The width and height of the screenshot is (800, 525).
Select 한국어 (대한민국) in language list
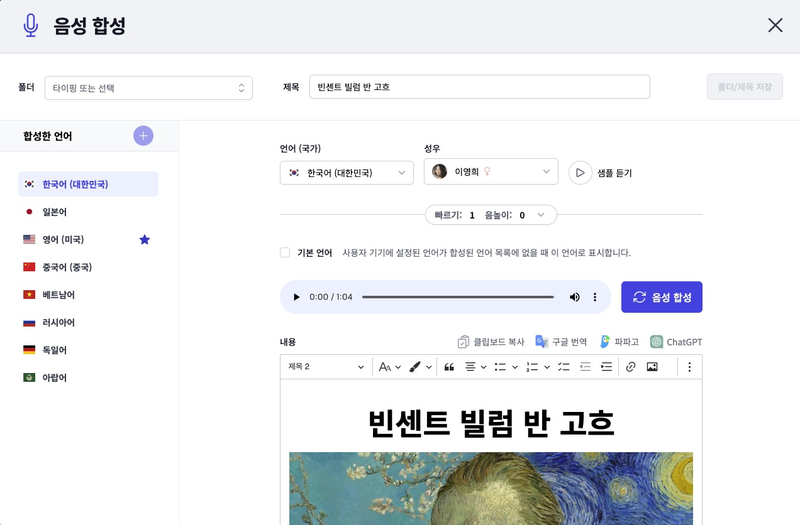coord(88,184)
